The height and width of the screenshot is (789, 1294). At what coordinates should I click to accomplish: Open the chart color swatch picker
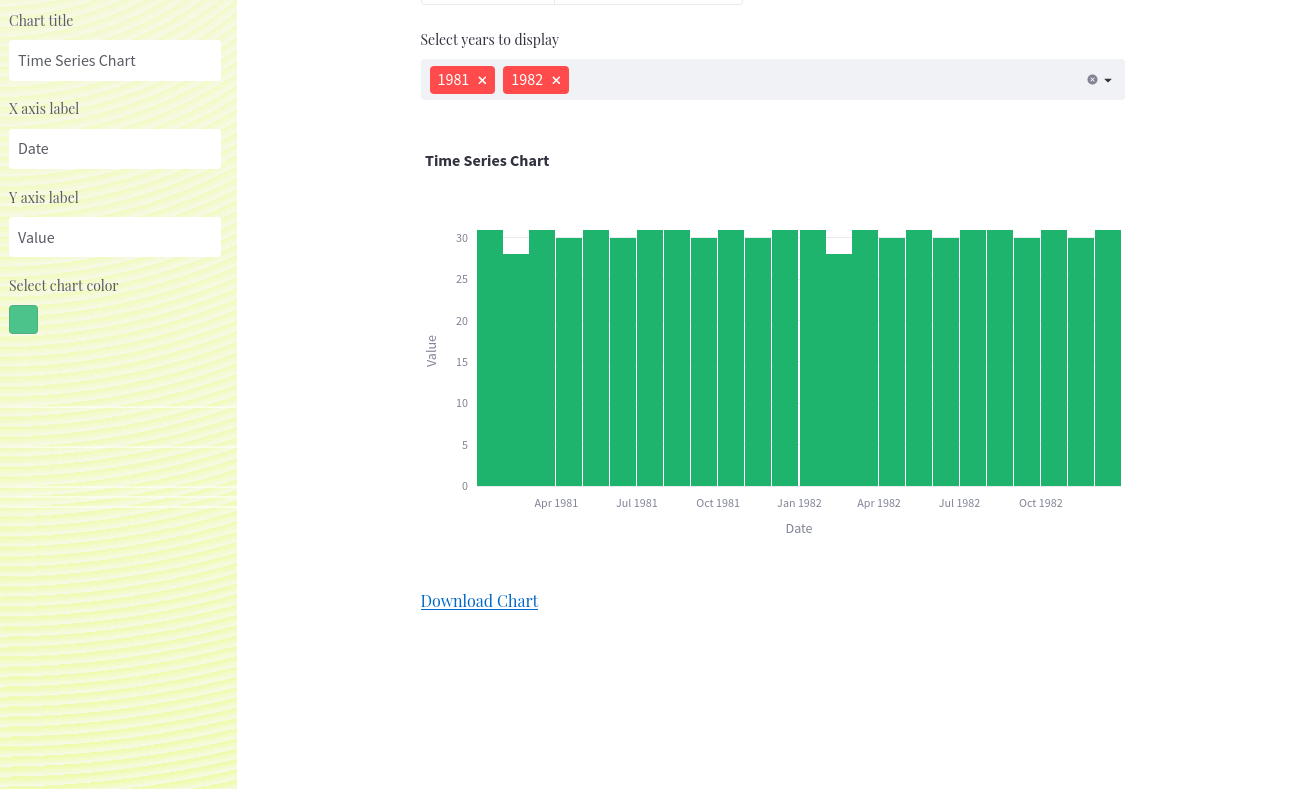(x=23, y=319)
